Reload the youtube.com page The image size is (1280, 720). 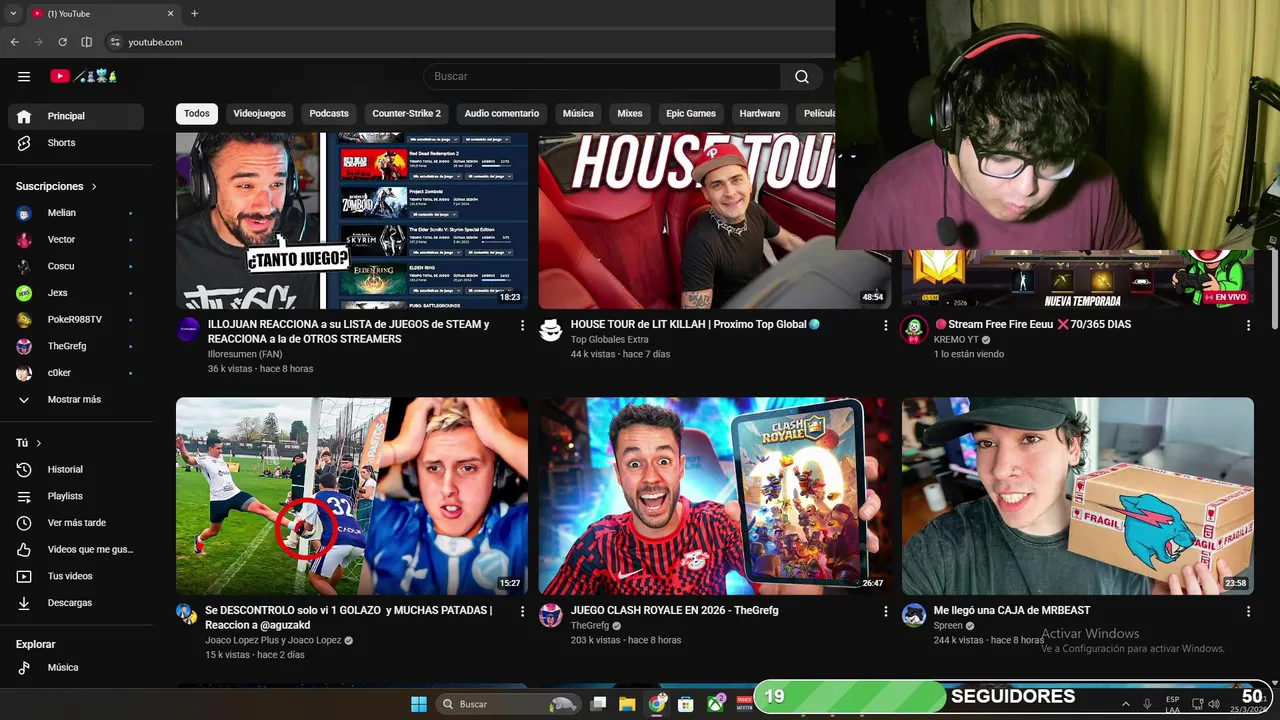coord(62,42)
